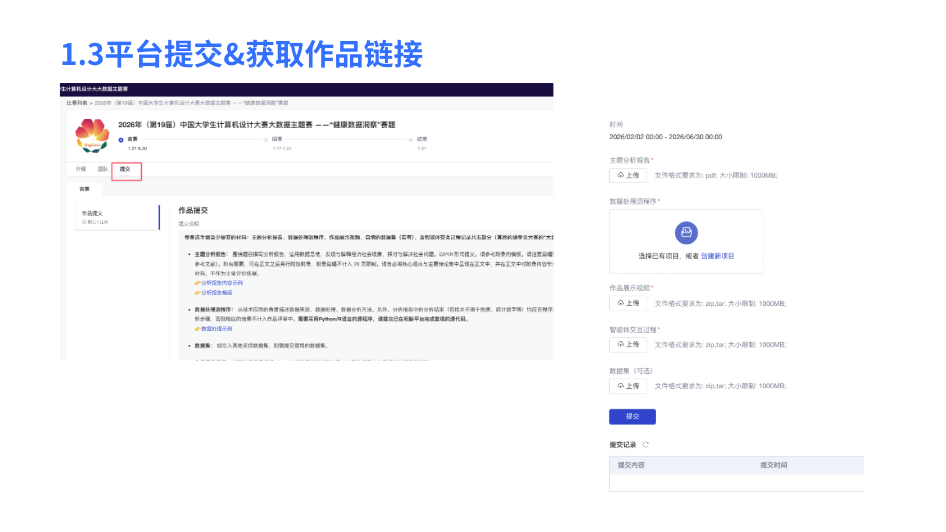The image size is (946, 532).
Task: Upload file for 主题分析报告
Action: pos(628,175)
